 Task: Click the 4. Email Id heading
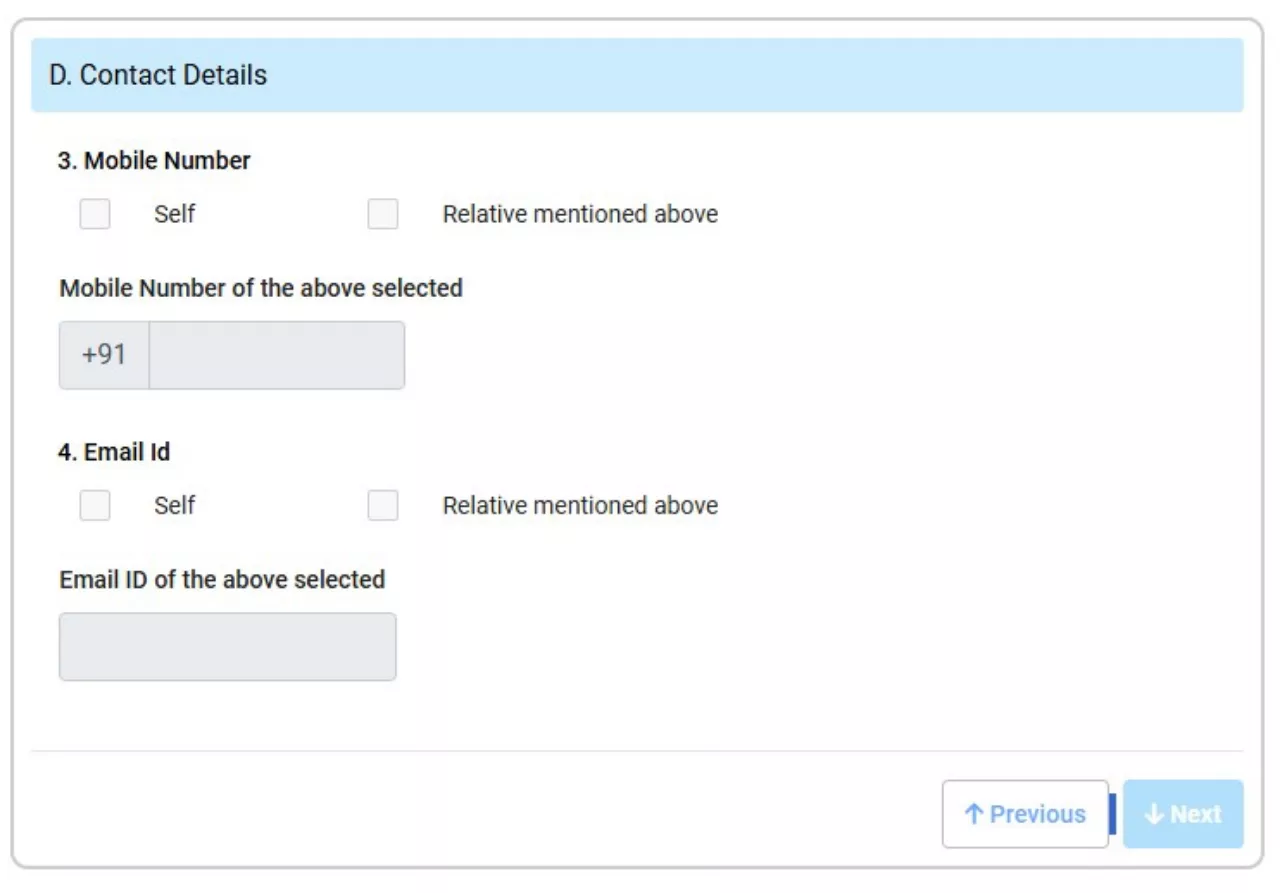pyautogui.click(x=114, y=452)
